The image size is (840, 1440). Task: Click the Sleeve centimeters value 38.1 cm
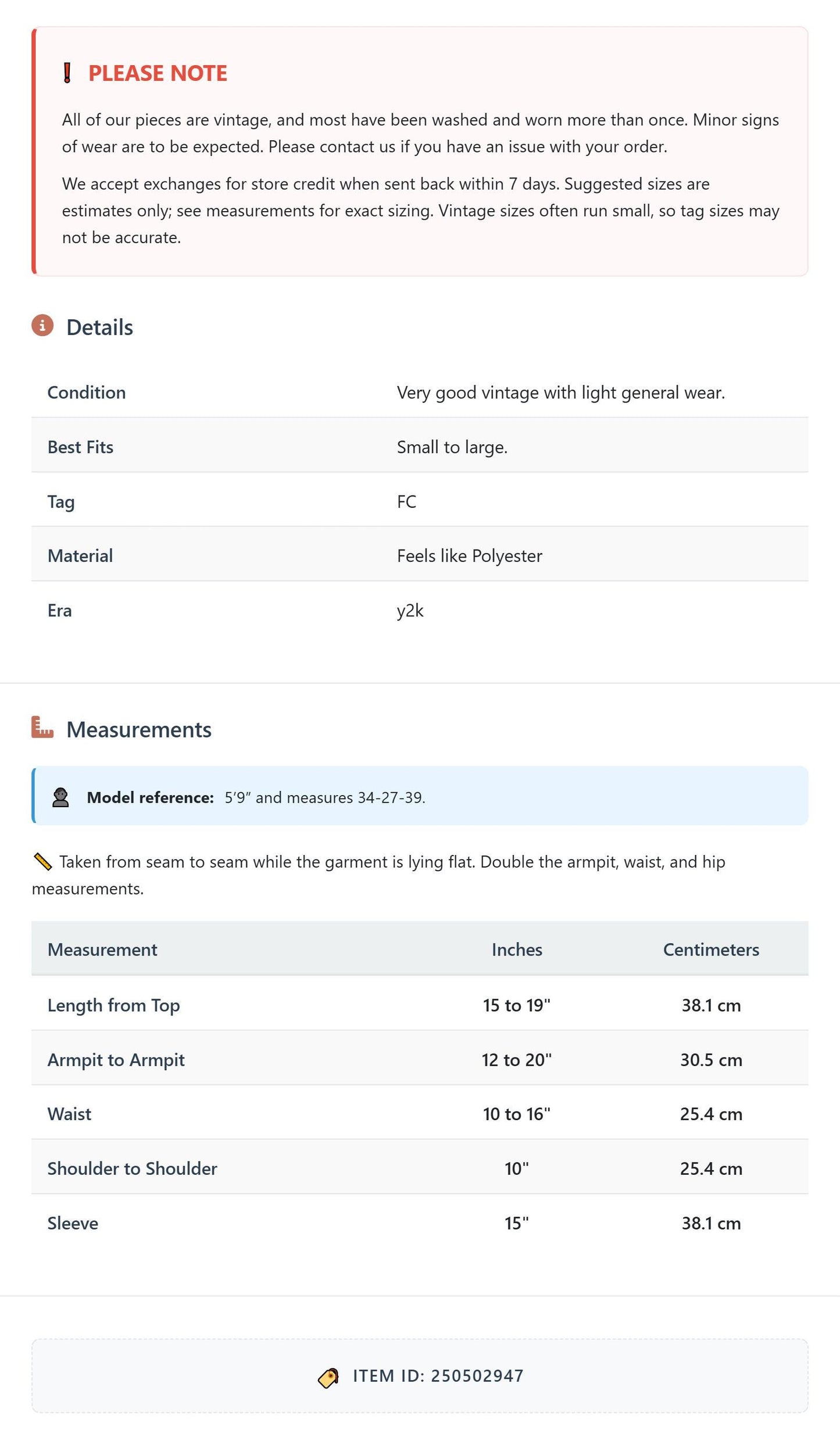(x=711, y=1223)
